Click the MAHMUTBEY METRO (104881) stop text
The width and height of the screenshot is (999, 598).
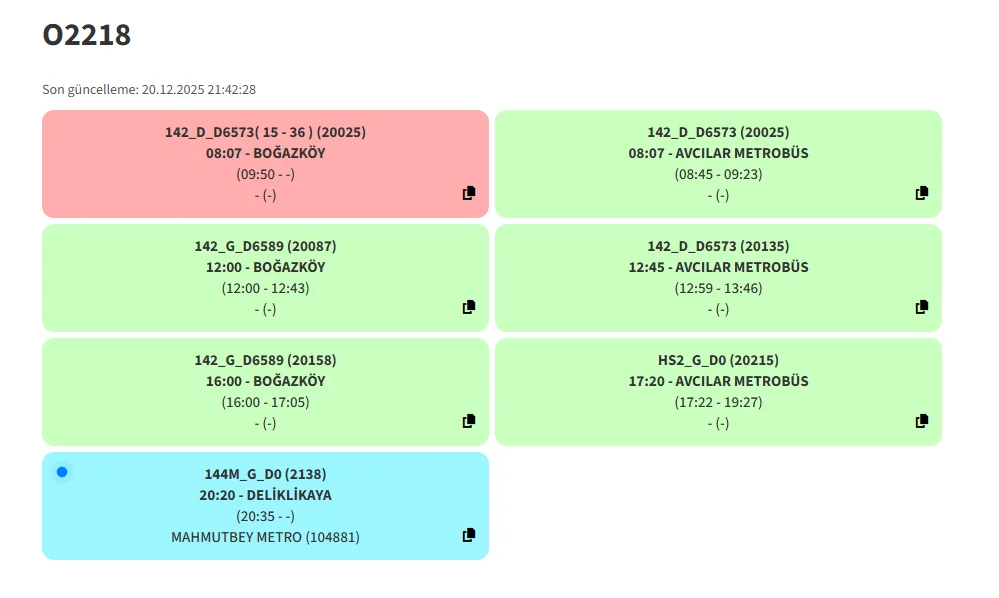tap(265, 537)
